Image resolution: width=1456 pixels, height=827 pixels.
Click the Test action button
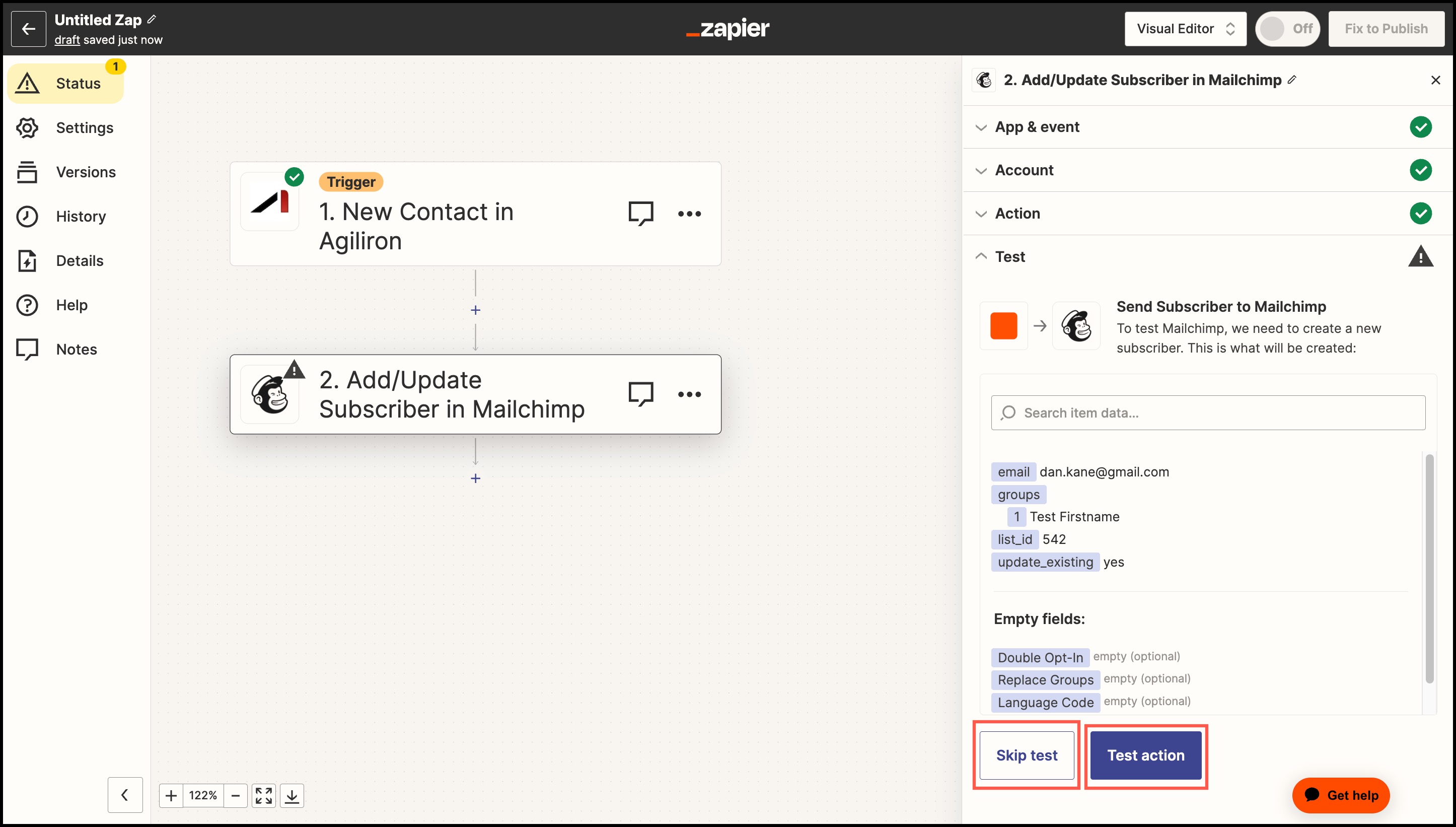point(1145,755)
